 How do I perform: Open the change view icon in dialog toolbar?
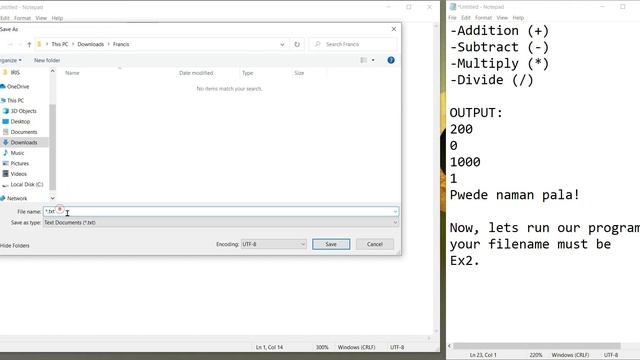coord(363,60)
